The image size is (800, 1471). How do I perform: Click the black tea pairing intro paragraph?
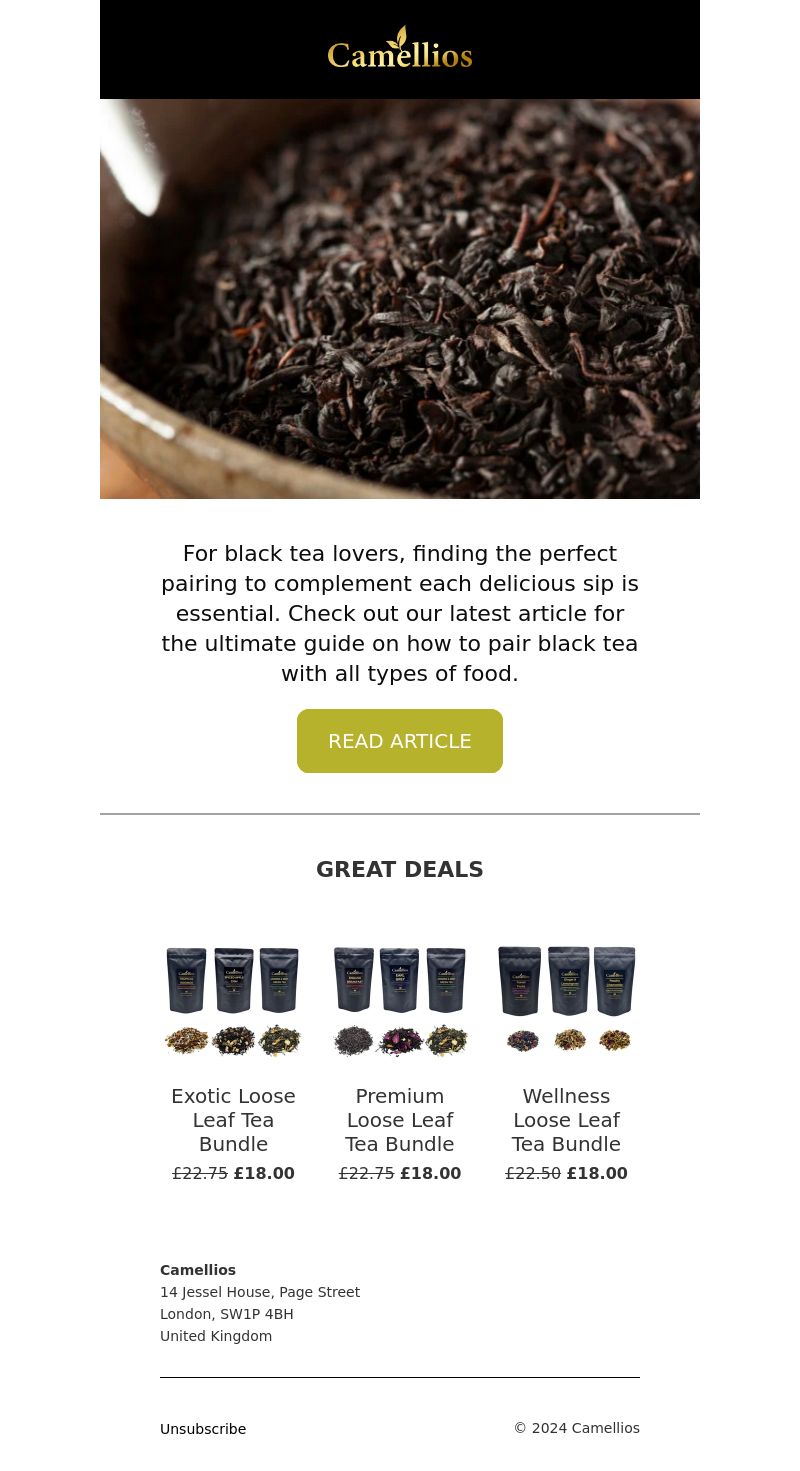(400, 614)
